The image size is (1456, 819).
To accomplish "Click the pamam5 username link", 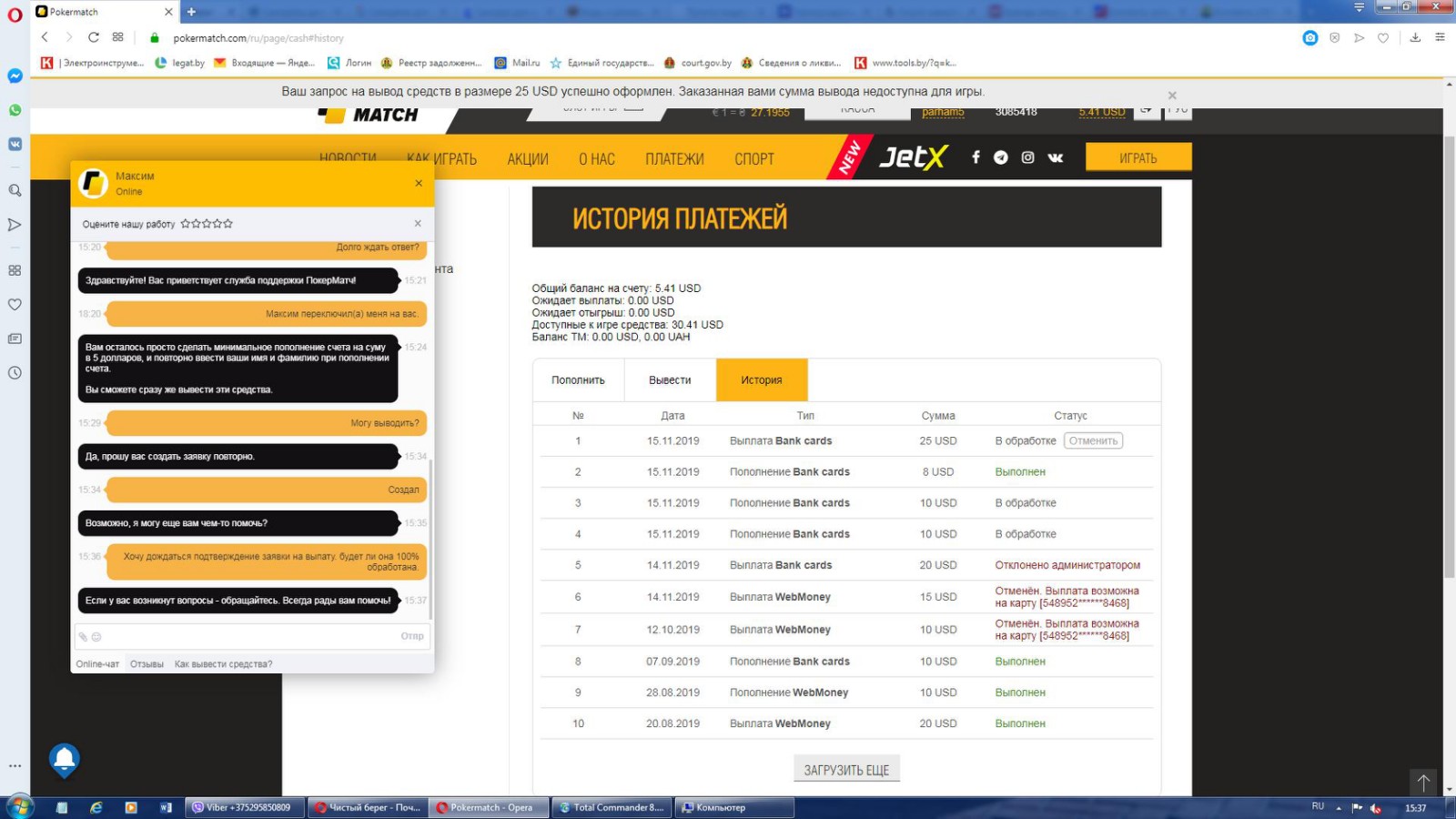I will pos(943,113).
